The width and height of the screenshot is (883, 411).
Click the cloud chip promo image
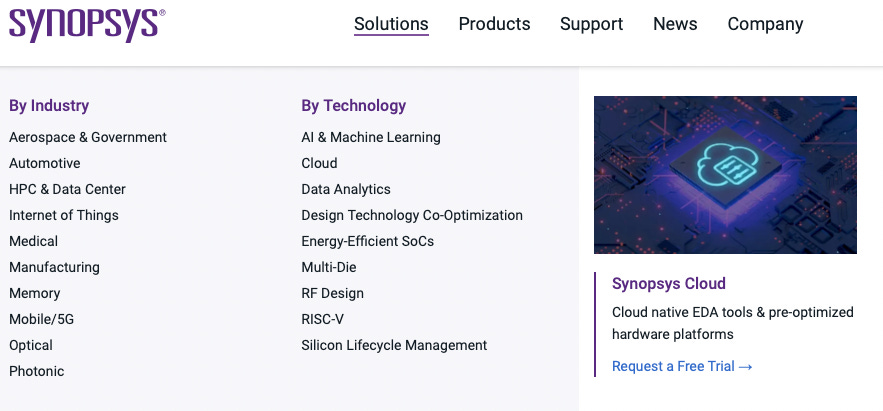725,175
